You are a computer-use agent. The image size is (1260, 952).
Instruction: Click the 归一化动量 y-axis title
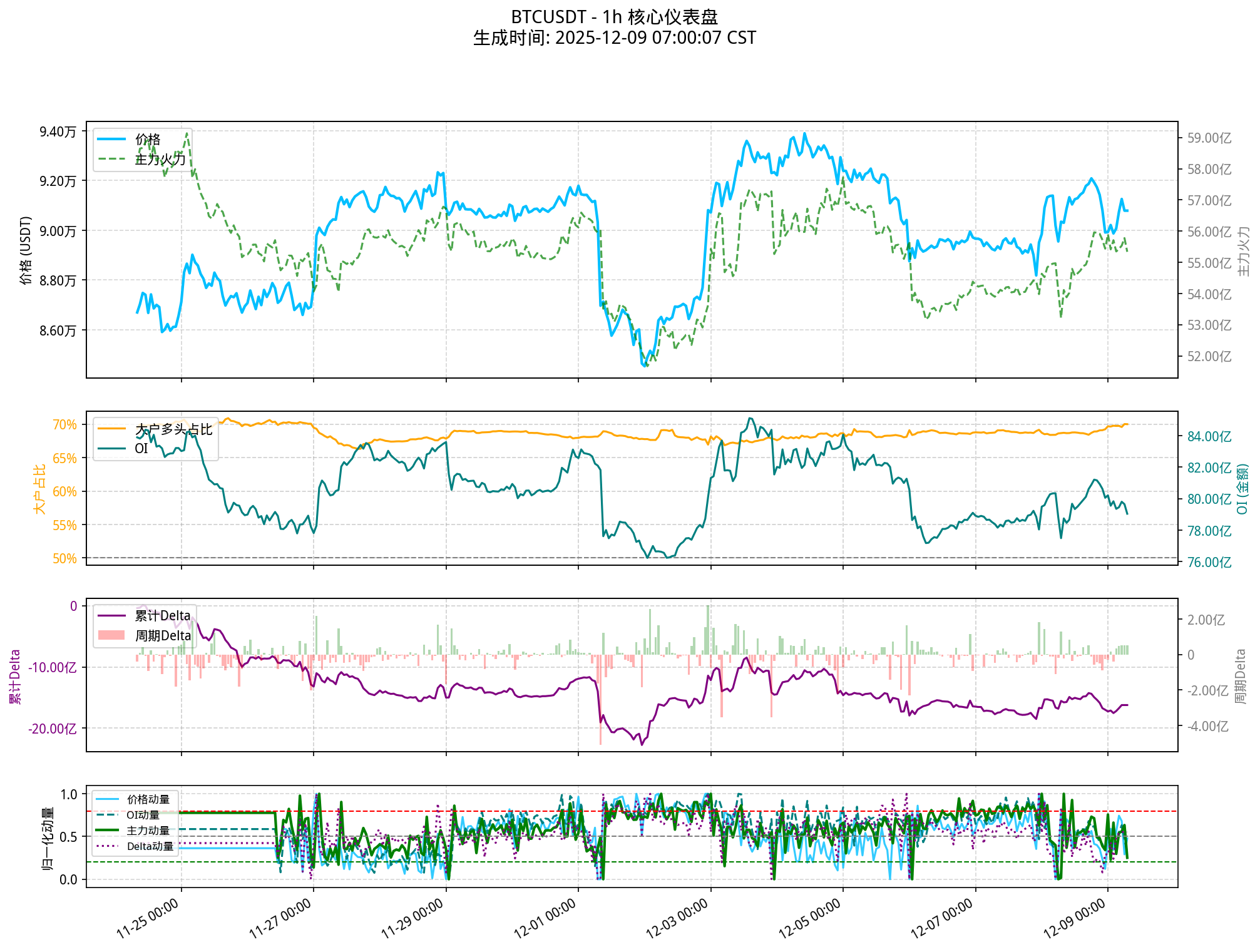point(48,839)
